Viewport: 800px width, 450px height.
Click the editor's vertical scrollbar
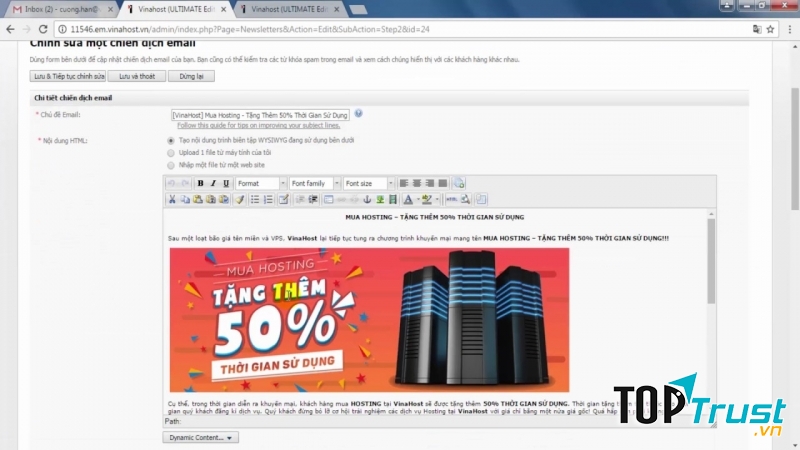click(x=711, y=261)
